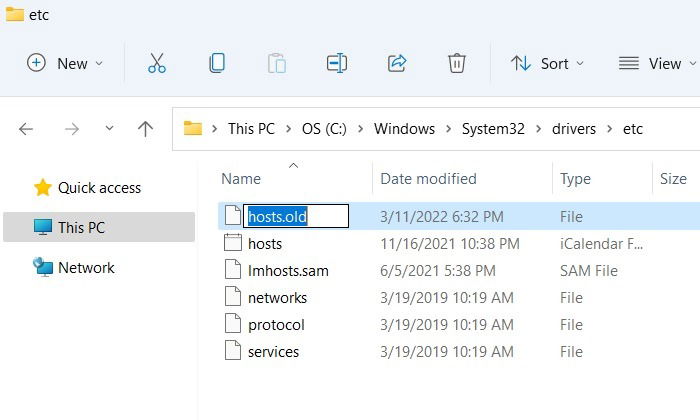This screenshot has width=700, height=420.
Task: Select the lmhosts.sam file
Action: (288, 270)
